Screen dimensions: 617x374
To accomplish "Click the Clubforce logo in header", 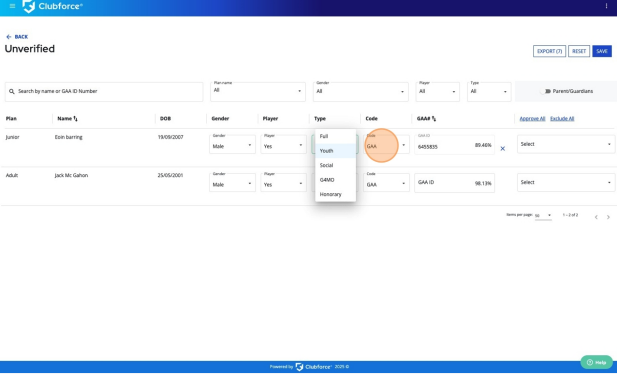I will tap(52, 6).
